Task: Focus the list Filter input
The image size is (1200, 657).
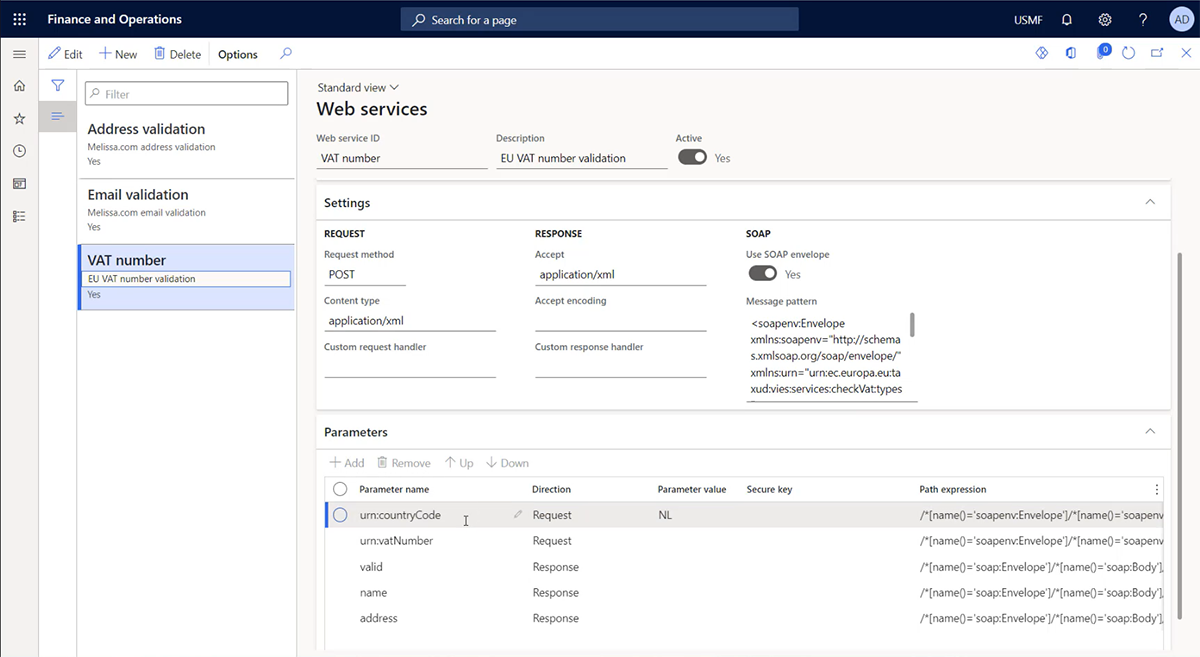Action: (187, 93)
